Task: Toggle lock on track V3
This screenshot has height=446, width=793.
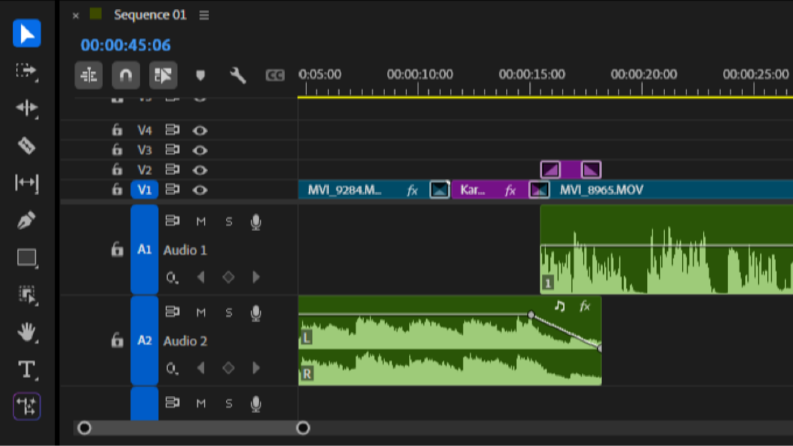Action: 117,150
